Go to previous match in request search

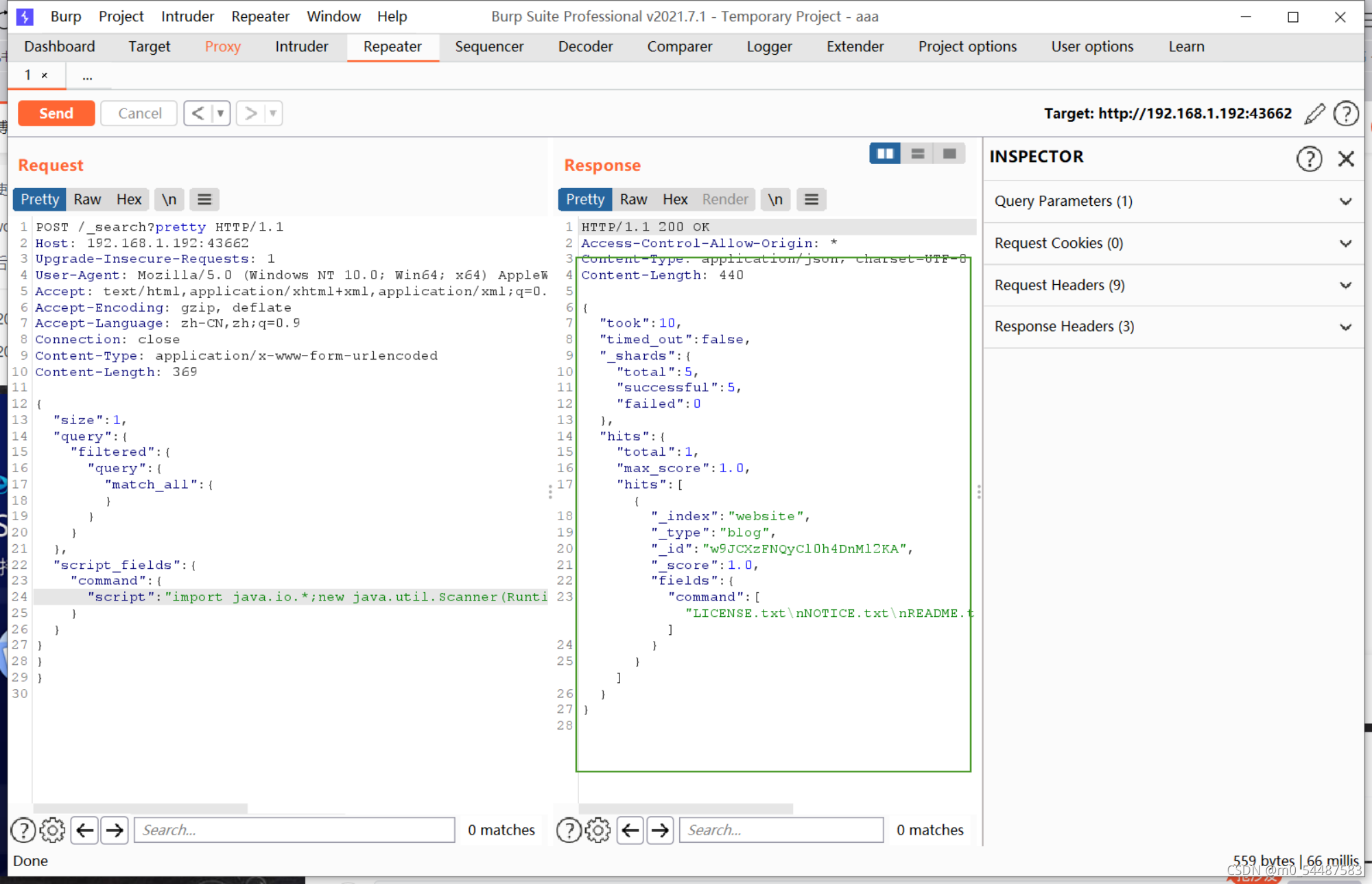(84, 830)
